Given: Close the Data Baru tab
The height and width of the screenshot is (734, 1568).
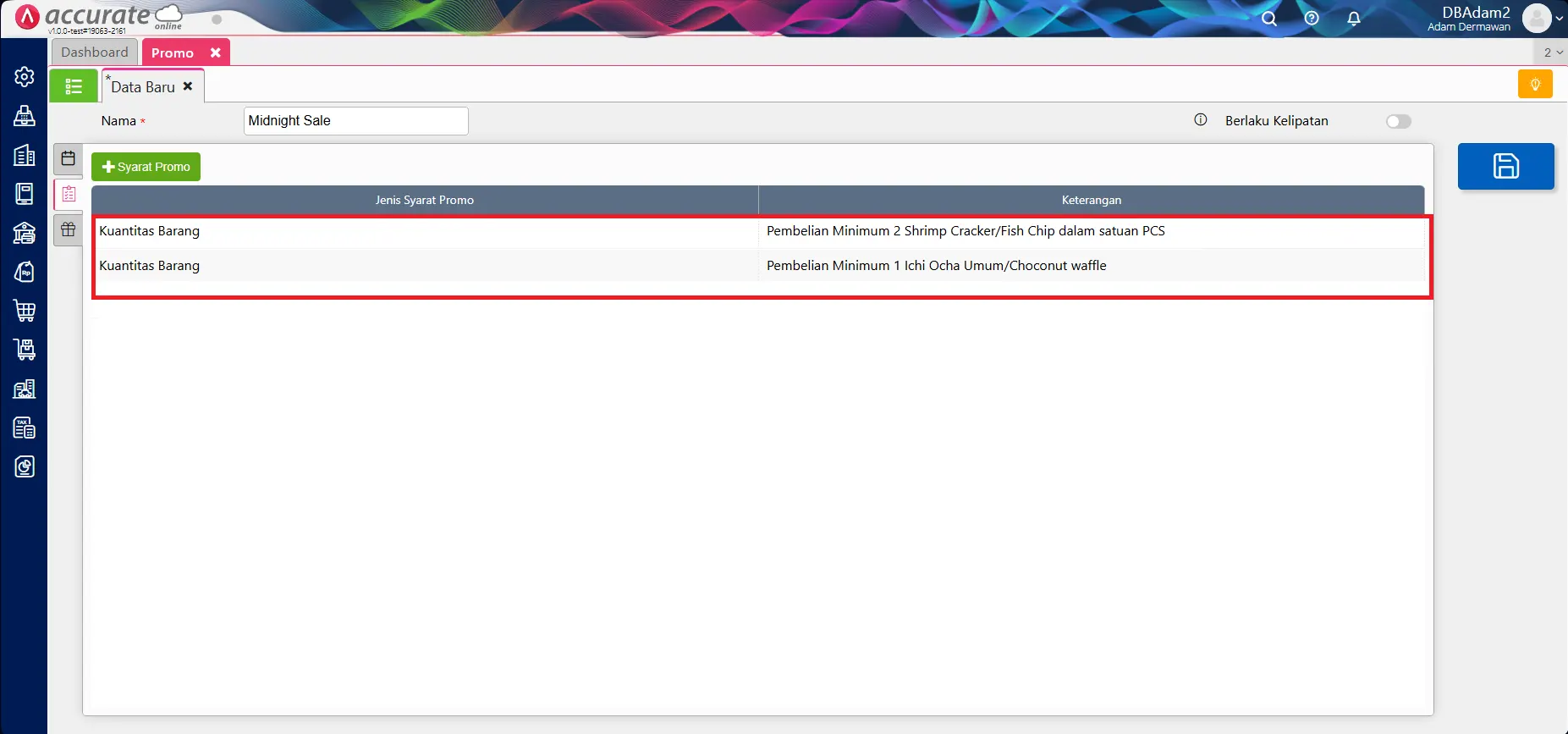Looking at the screenshot, I should [188, 86].
